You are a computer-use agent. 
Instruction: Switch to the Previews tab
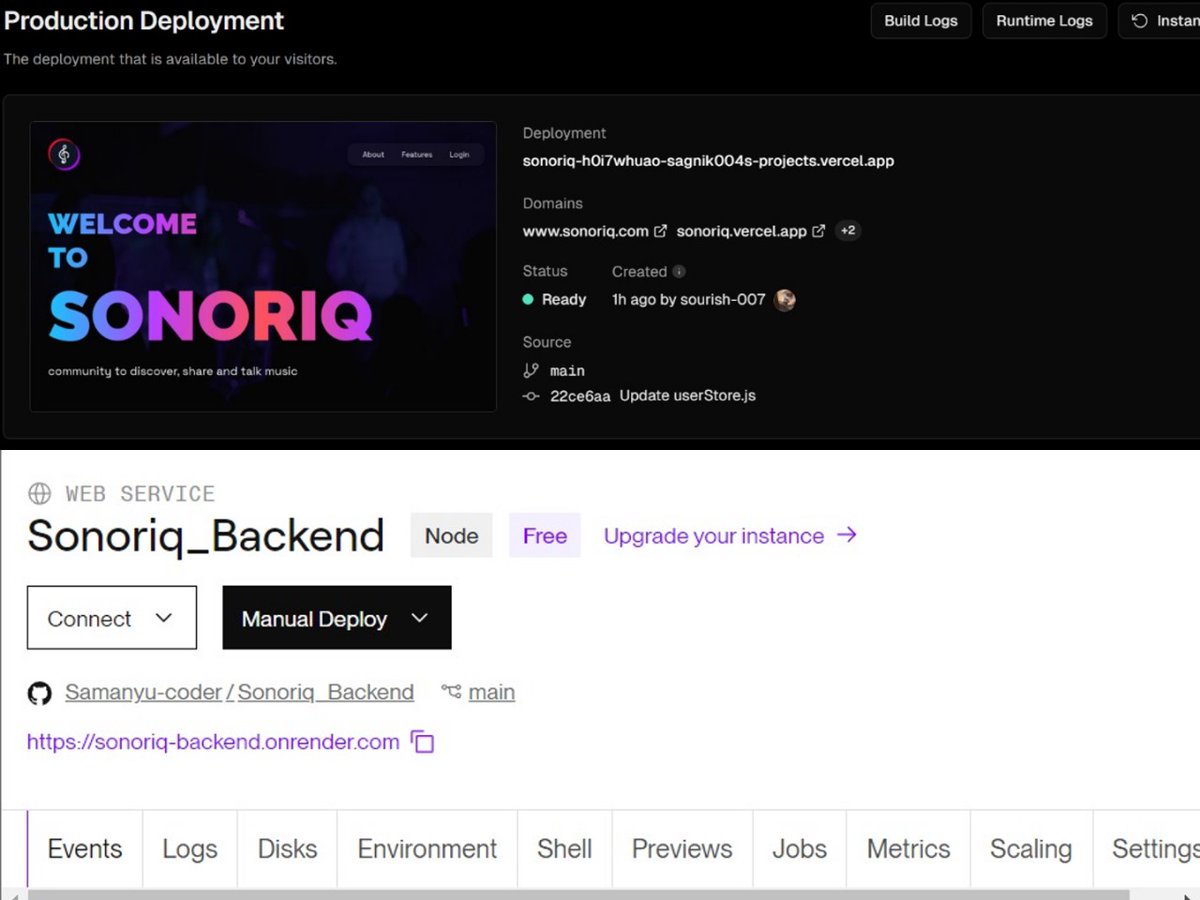pos(682,849)
